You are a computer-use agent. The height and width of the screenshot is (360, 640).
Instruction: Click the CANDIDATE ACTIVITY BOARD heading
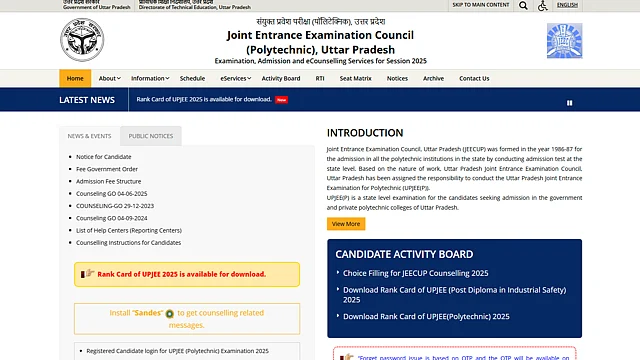(404, 254)
